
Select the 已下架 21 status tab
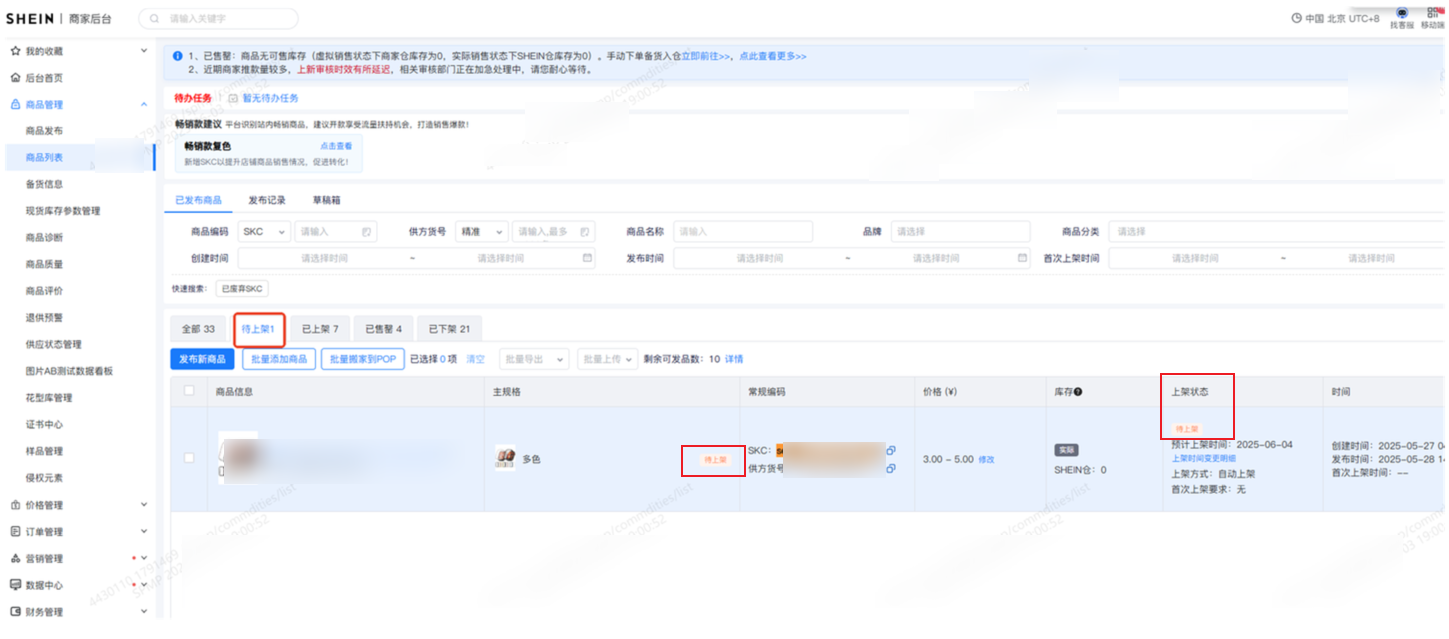click(450, 329)
